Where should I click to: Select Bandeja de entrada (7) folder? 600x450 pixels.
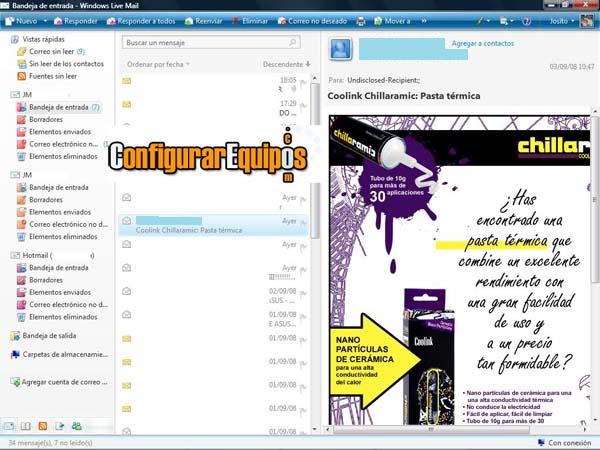[59, 107]
